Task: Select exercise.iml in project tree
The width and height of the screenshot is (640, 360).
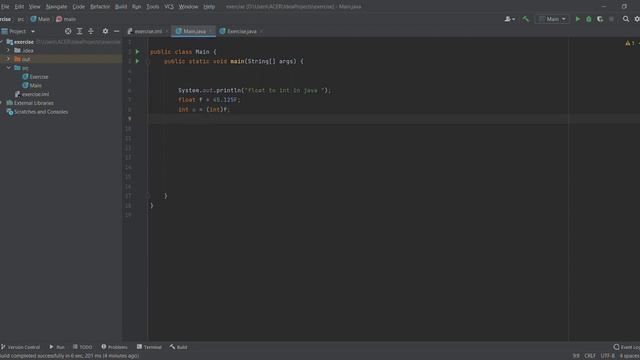Action: coord(32,94)
